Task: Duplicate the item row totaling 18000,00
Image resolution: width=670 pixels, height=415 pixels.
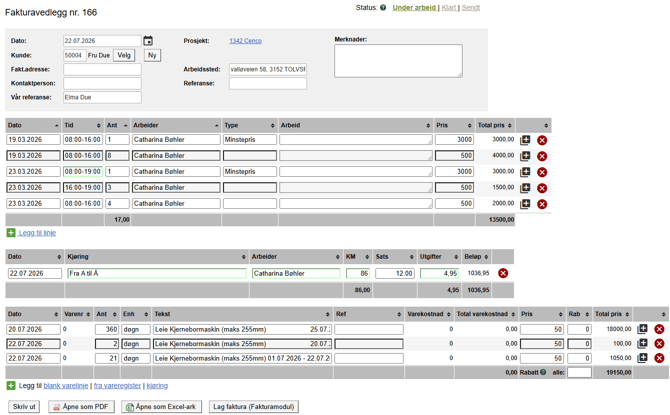Action: point(642,329)
